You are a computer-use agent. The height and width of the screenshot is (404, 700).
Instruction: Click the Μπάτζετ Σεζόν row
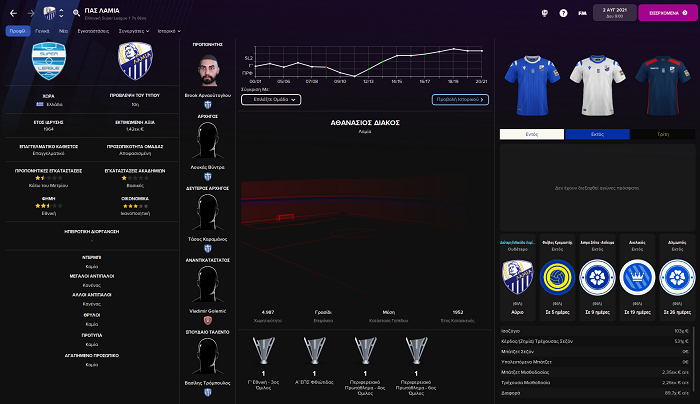[595, 352]
